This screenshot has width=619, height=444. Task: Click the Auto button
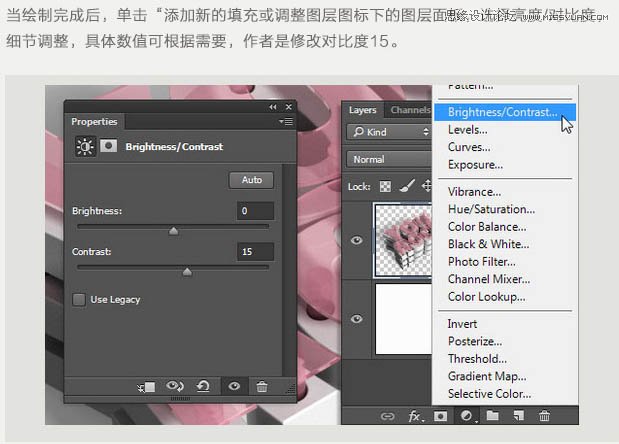[251, 180]
